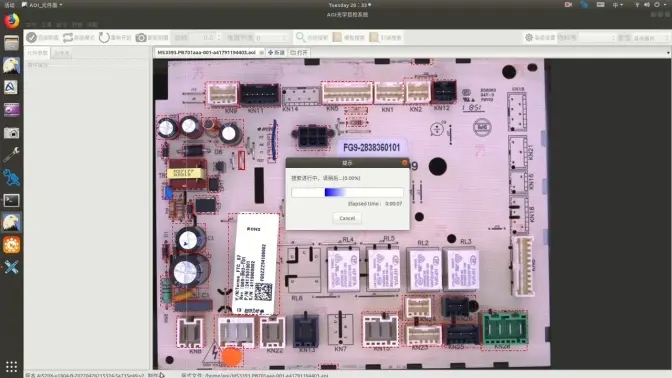This screenshot has width=672, height=378.
Task: Switch to the second tab in left panel
Action: tap(62, 53)
